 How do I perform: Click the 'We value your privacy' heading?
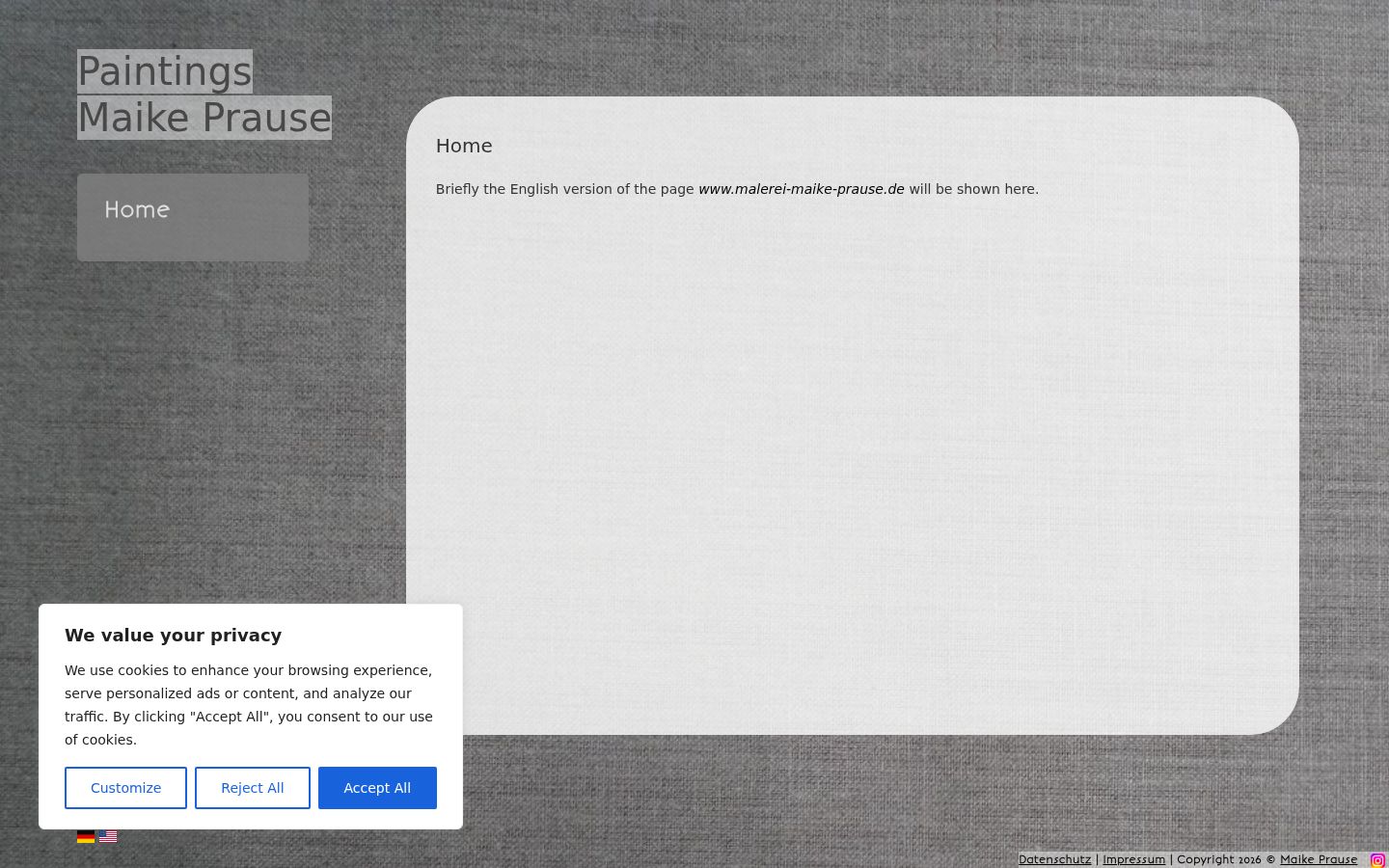(174, 635)
